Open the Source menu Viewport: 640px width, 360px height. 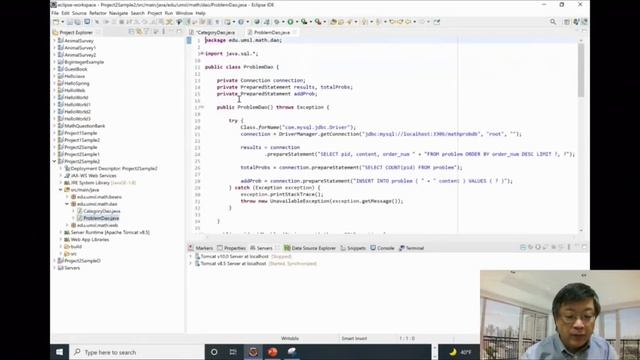point(79,13)
